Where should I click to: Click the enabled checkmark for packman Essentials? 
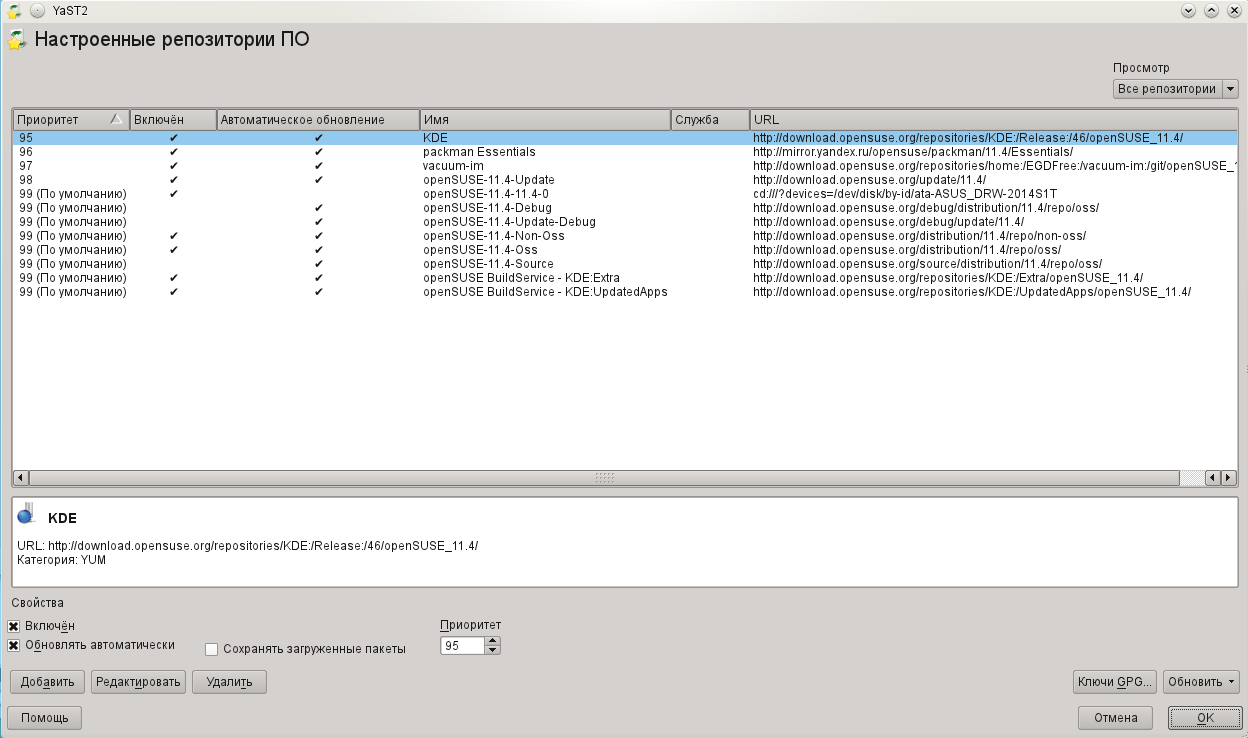pos(174,152)
